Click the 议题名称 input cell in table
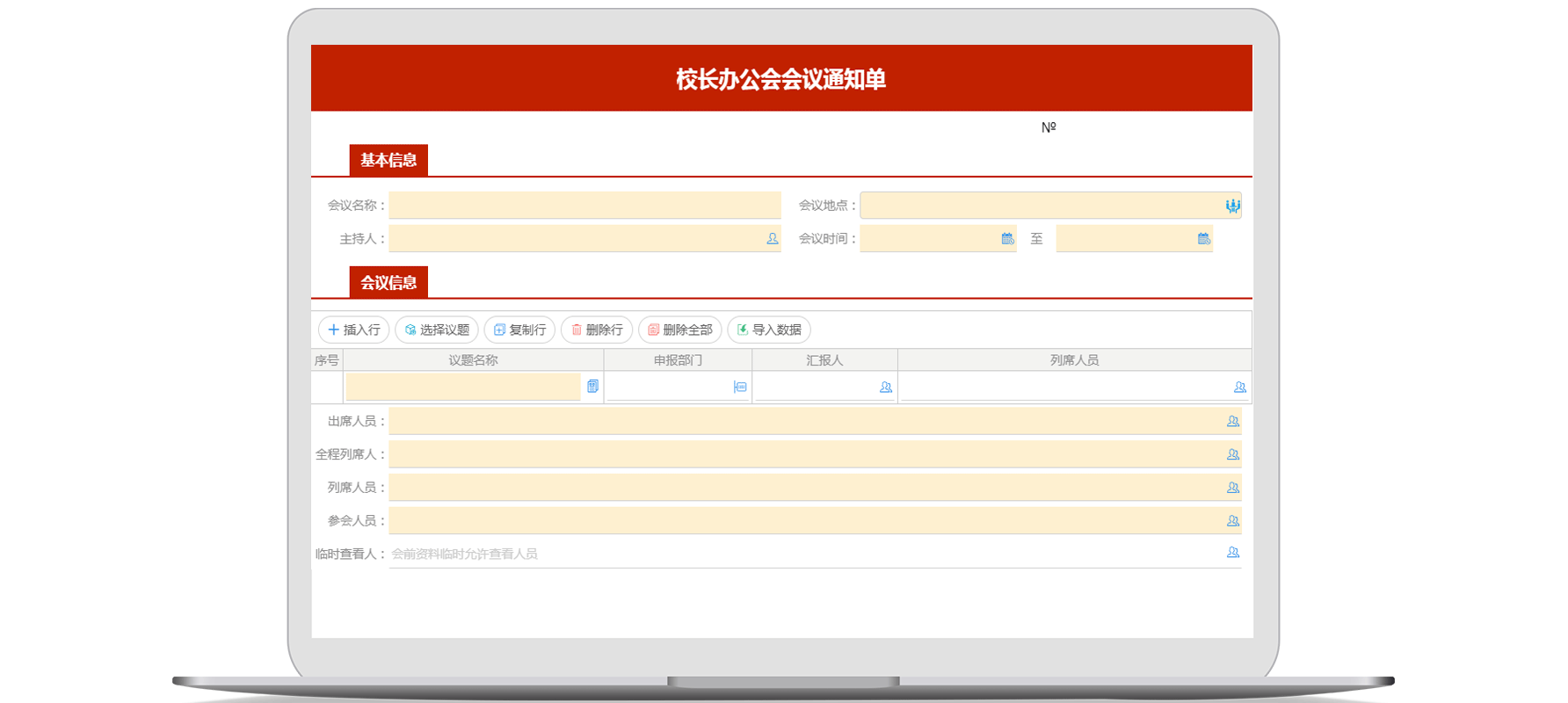 tap(462, 387)
